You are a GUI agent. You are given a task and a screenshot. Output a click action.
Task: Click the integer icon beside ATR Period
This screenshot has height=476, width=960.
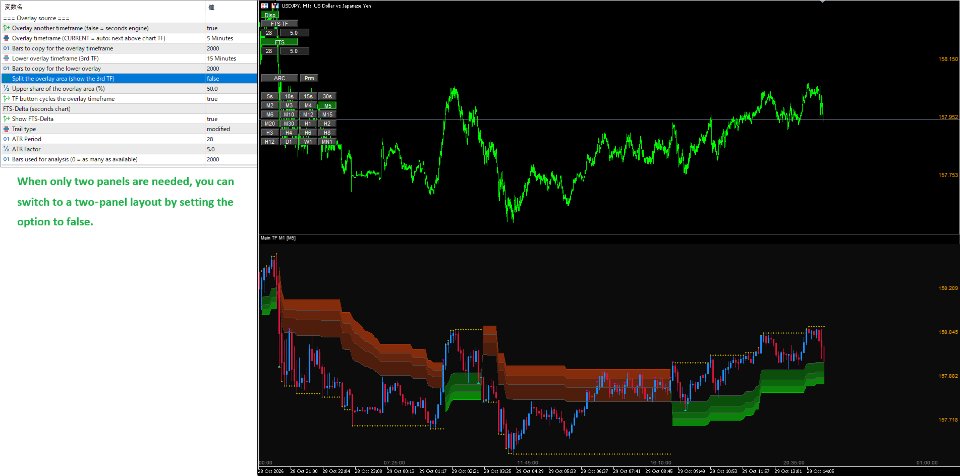[x=6, y=138]
